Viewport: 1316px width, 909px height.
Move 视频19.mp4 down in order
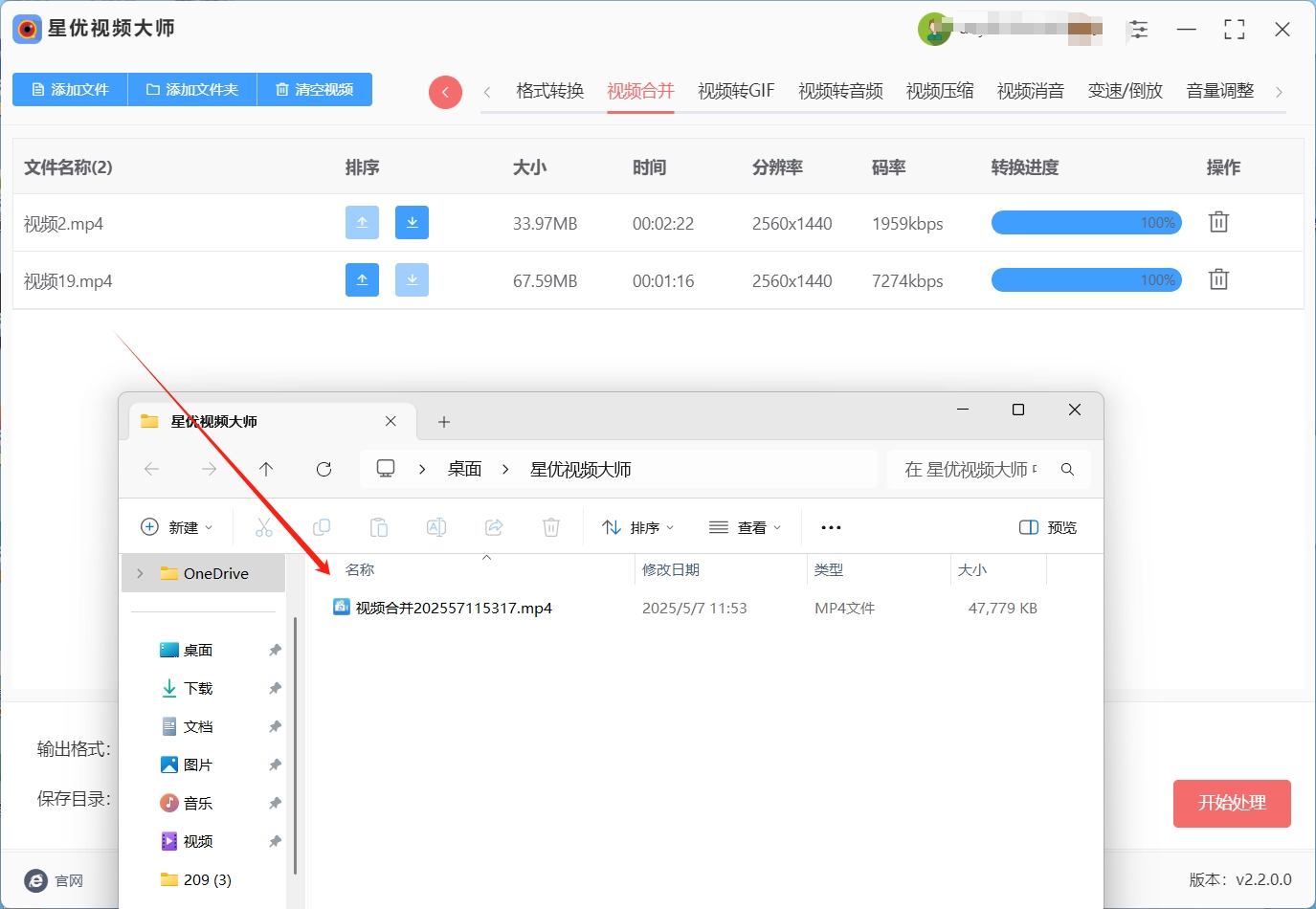412,279
